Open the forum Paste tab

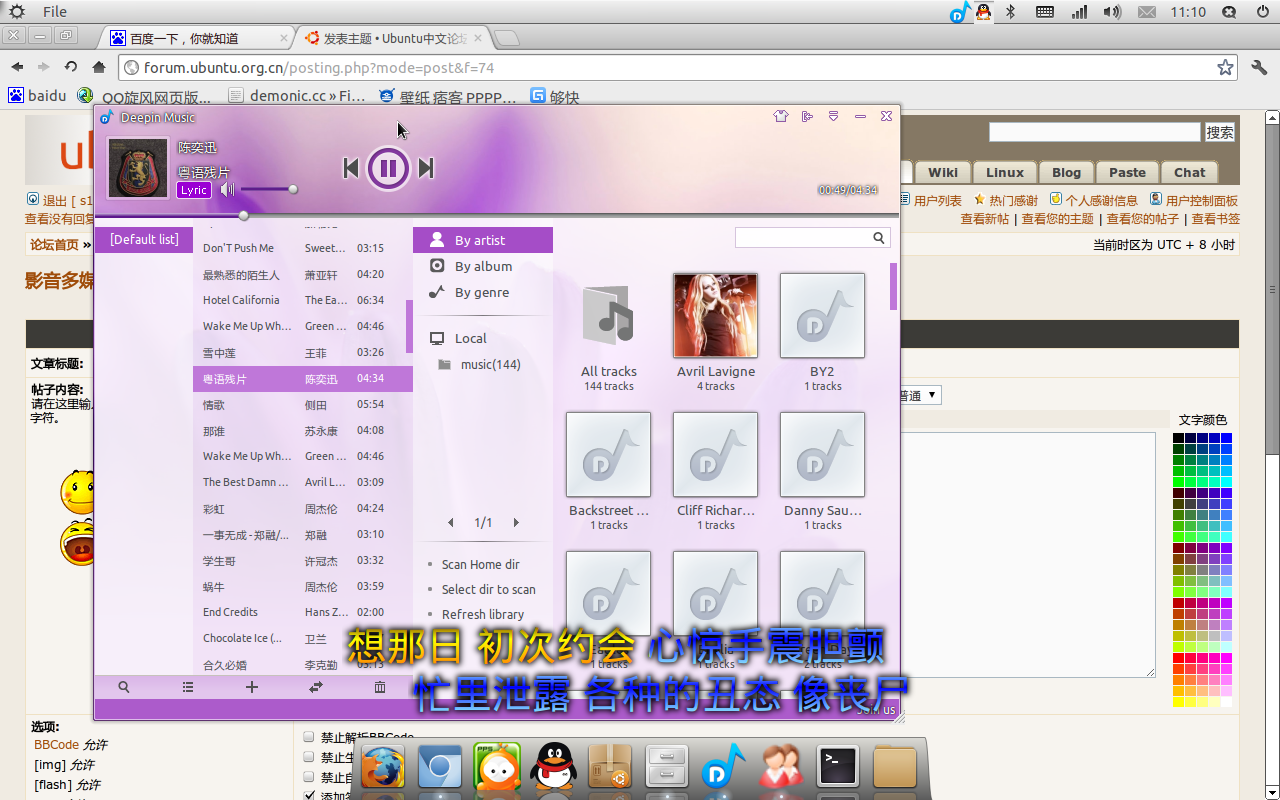pyautogui.click(x=1127, y=172)
